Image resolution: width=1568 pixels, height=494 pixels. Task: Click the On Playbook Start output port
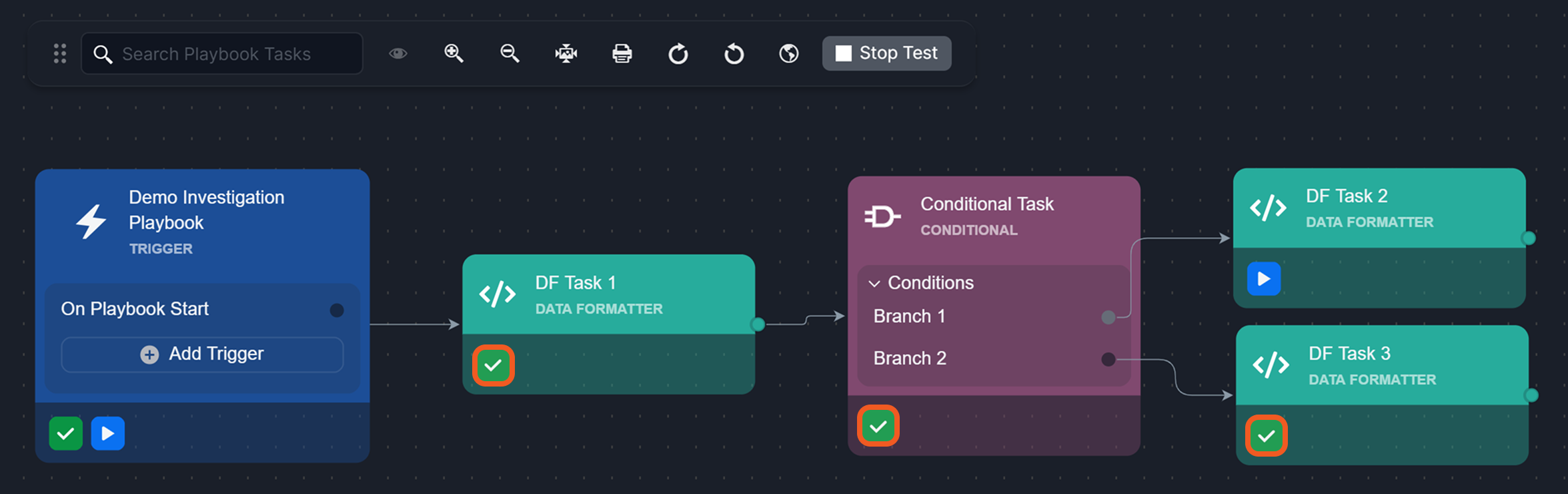tap(337, 310)
